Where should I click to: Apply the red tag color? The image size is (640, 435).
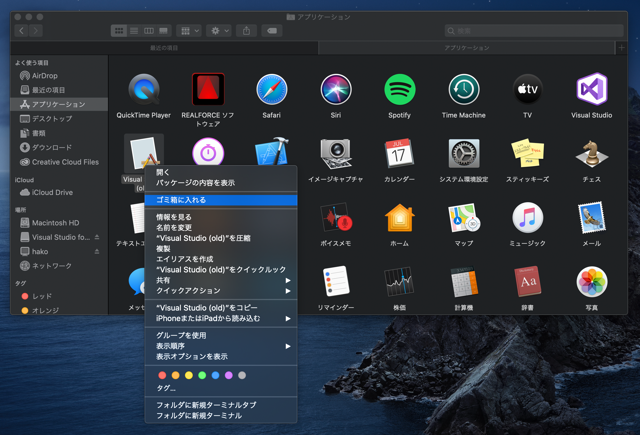[162, 375]
